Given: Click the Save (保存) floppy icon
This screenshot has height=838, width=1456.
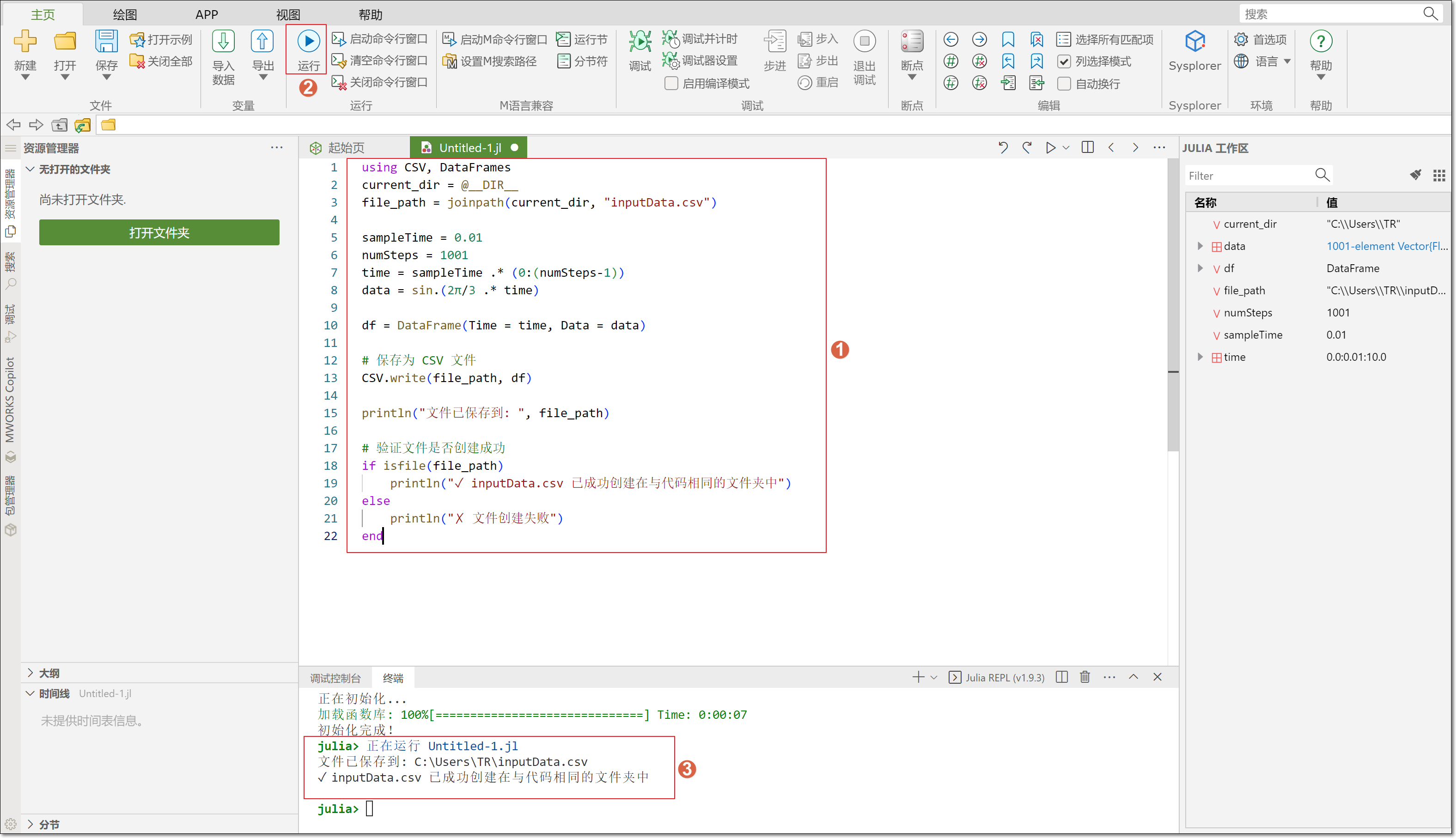Looking at the screenshot, I should tap(106, 42).
